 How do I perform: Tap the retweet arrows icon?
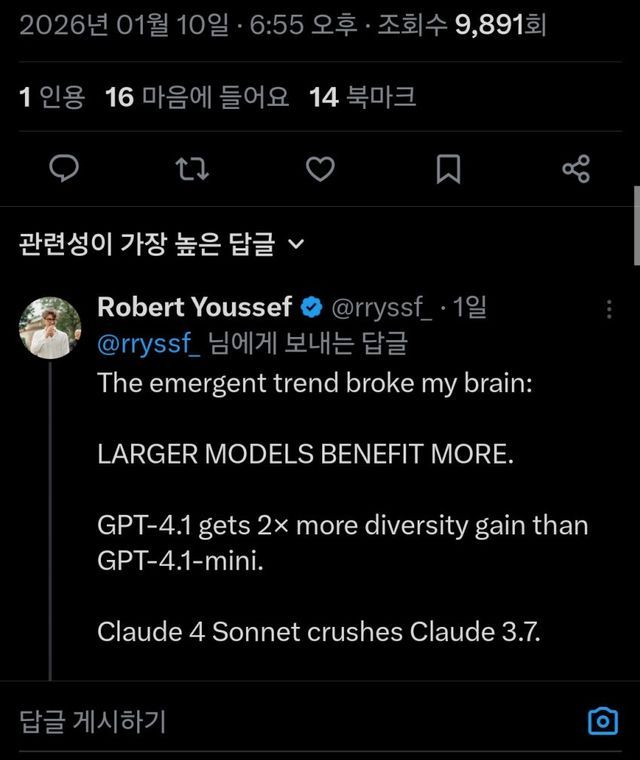[192, 169]
